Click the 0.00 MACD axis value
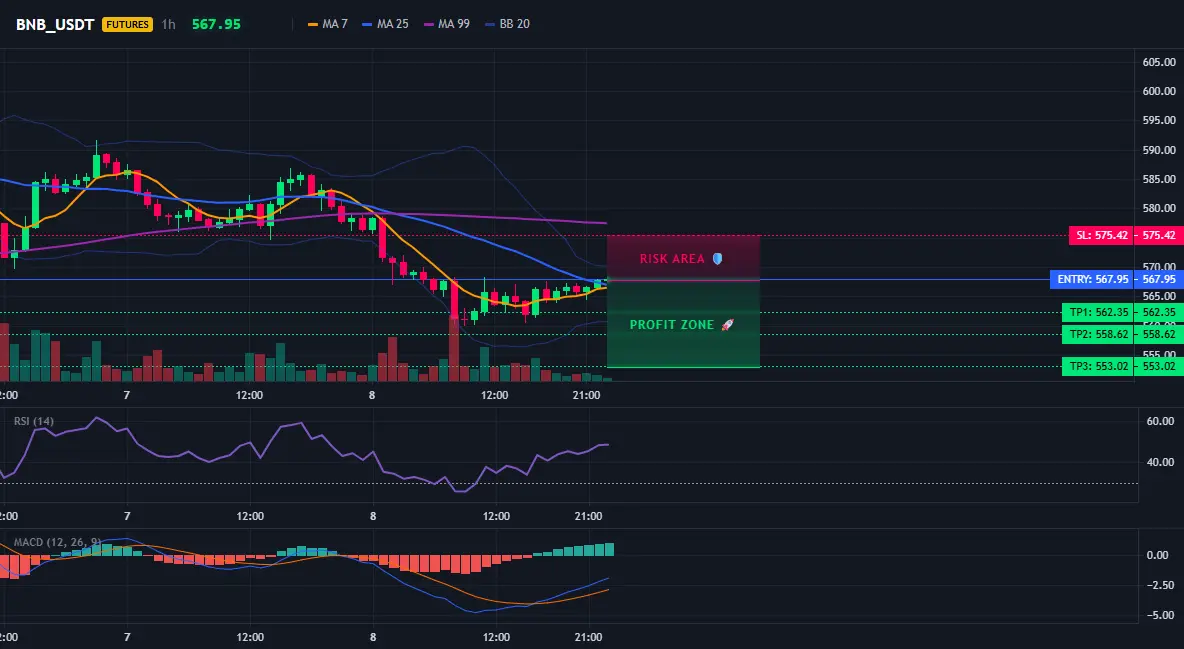1184x649 pixels. [1158, 555]
